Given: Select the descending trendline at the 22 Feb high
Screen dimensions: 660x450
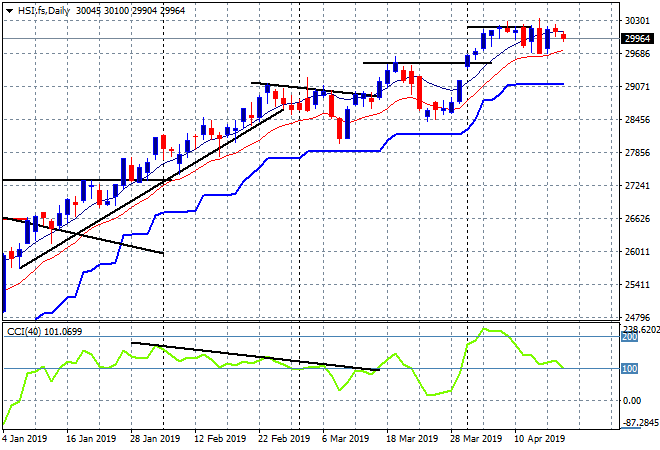Looking at the screenshot, I should point(310,90).
